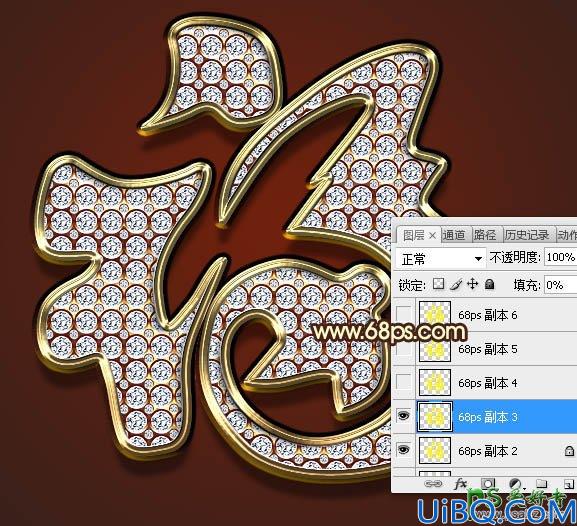Click thumbnail of 68ps 副本 3 layer

435,416
